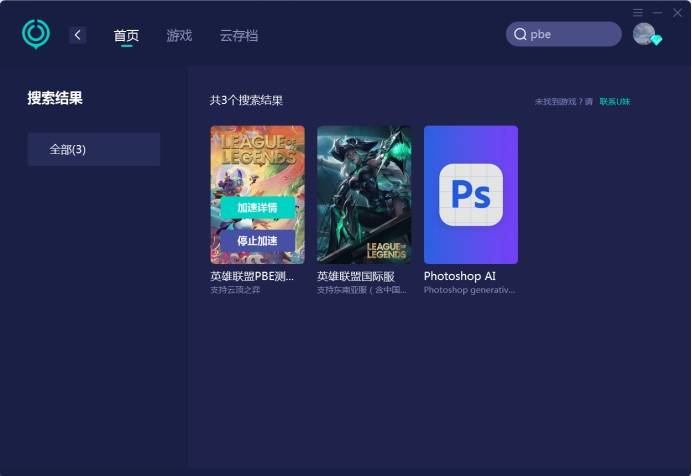Click the VIP diamond badge icon
This screenshot has width=692, height=476.
pos(656,40)
